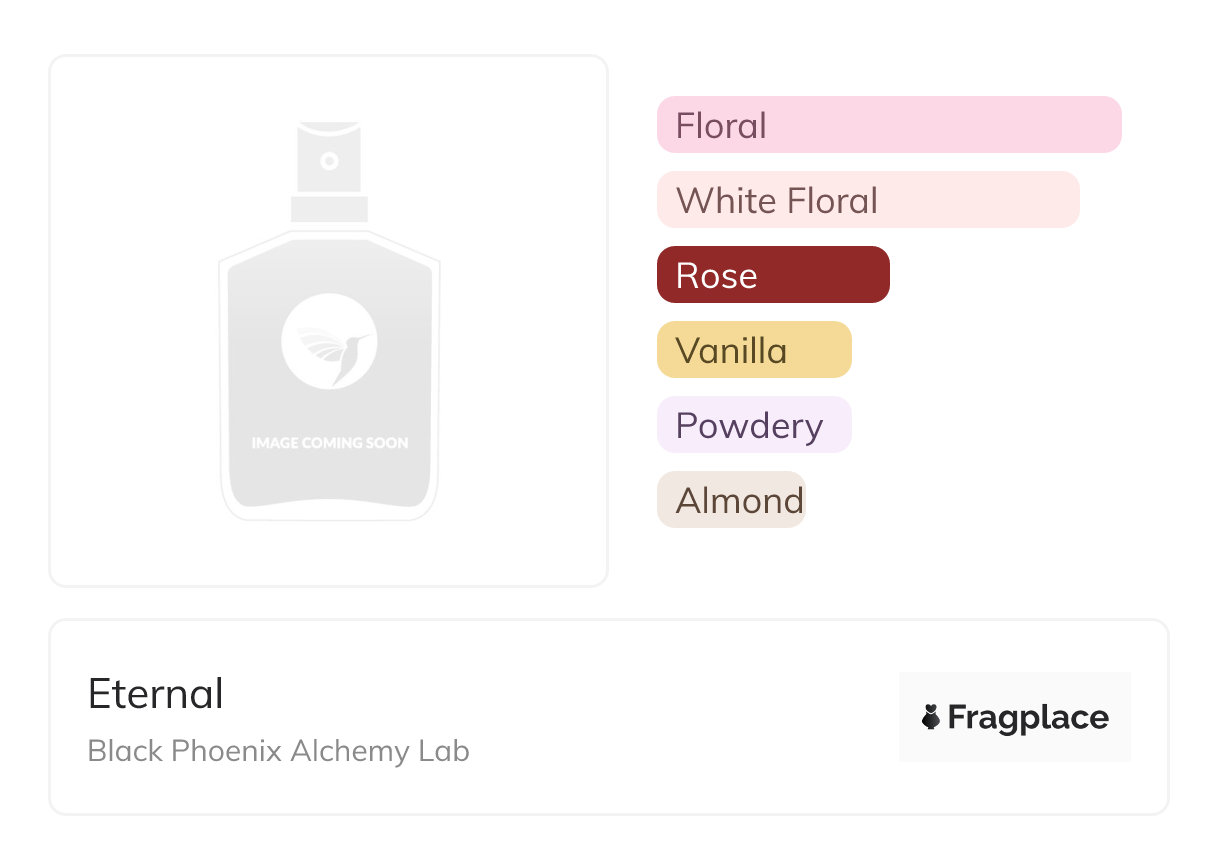Click the Fragplace icon beside the wordmark
Viewport: 1218px width, 864px height.
(x=931, y=717)
